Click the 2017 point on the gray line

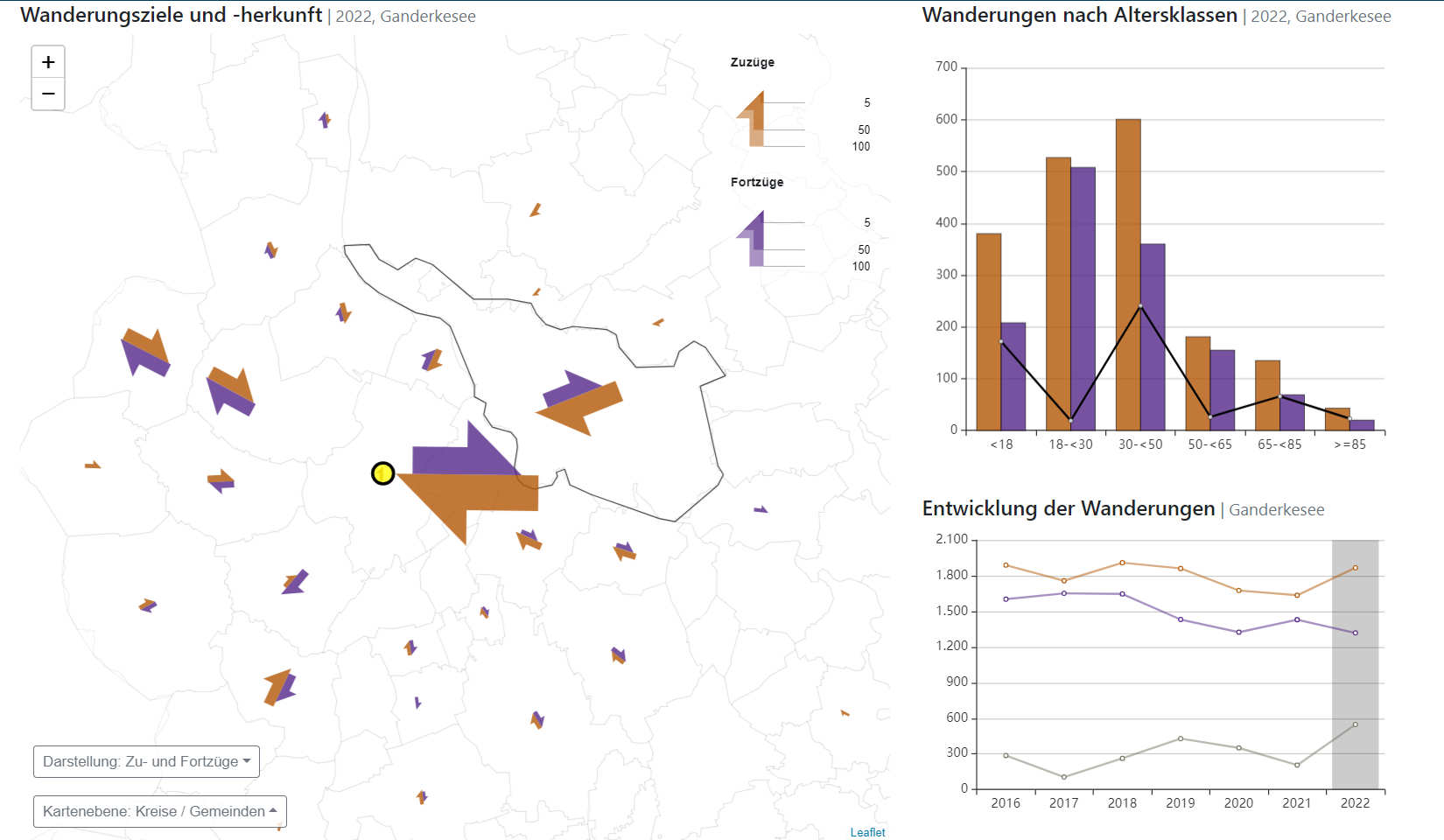point(1064,777)
